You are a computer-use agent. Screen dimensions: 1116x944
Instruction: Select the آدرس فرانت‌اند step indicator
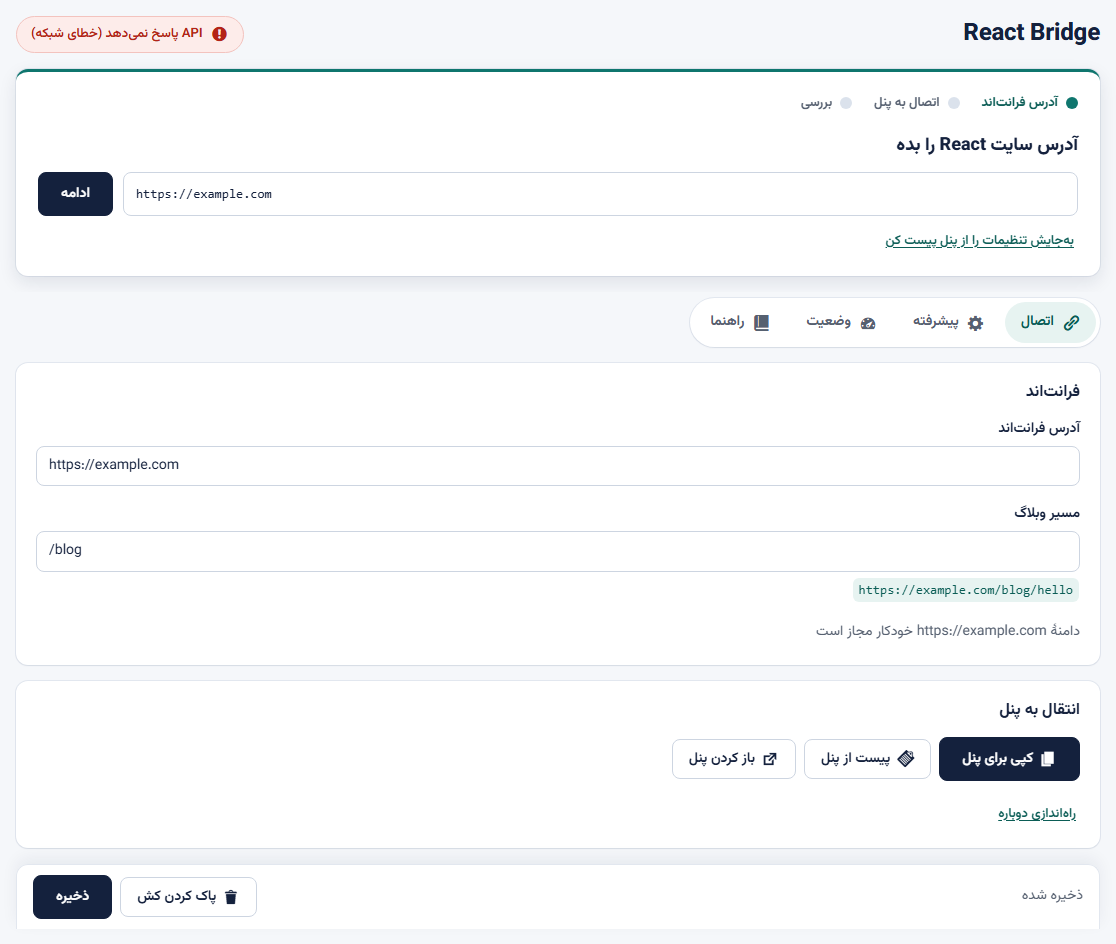point(1029,103)
